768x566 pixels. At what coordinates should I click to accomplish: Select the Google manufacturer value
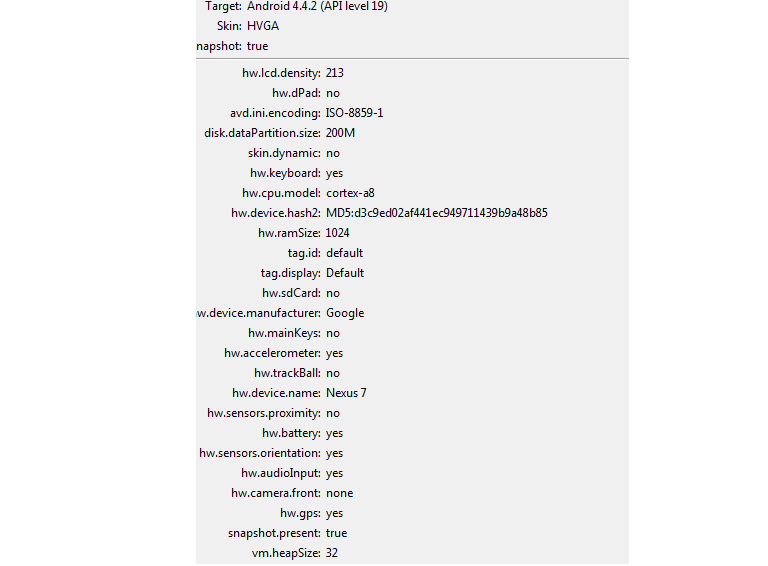345,313
